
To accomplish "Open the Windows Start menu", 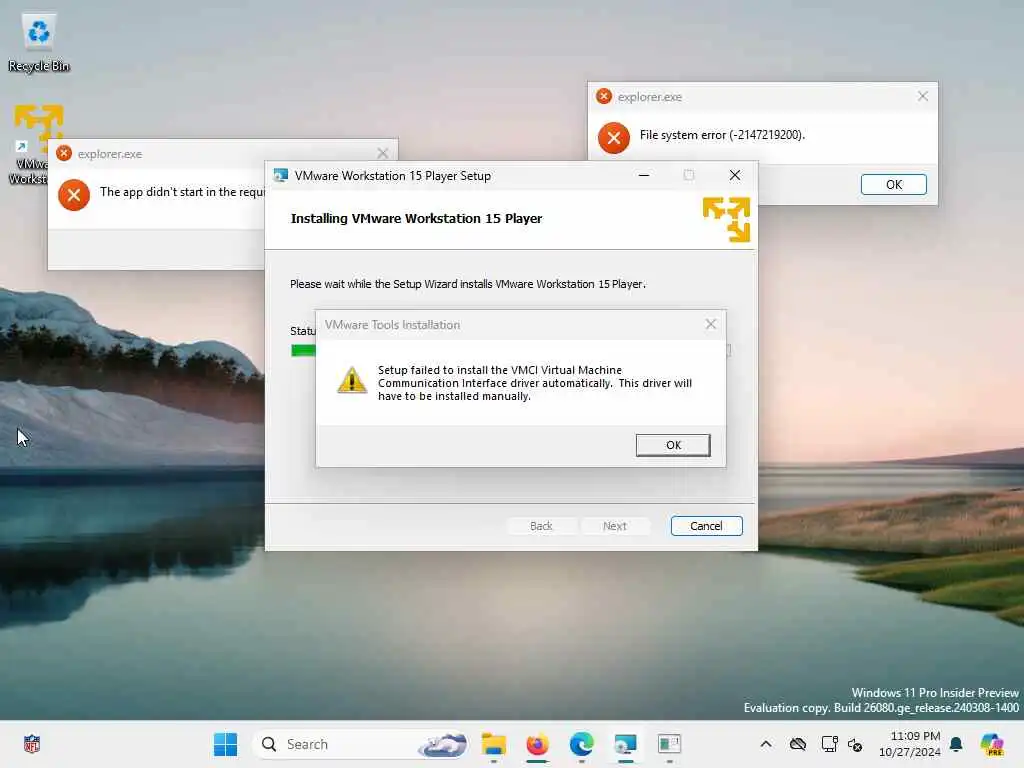I will click(x=225, y=744).
